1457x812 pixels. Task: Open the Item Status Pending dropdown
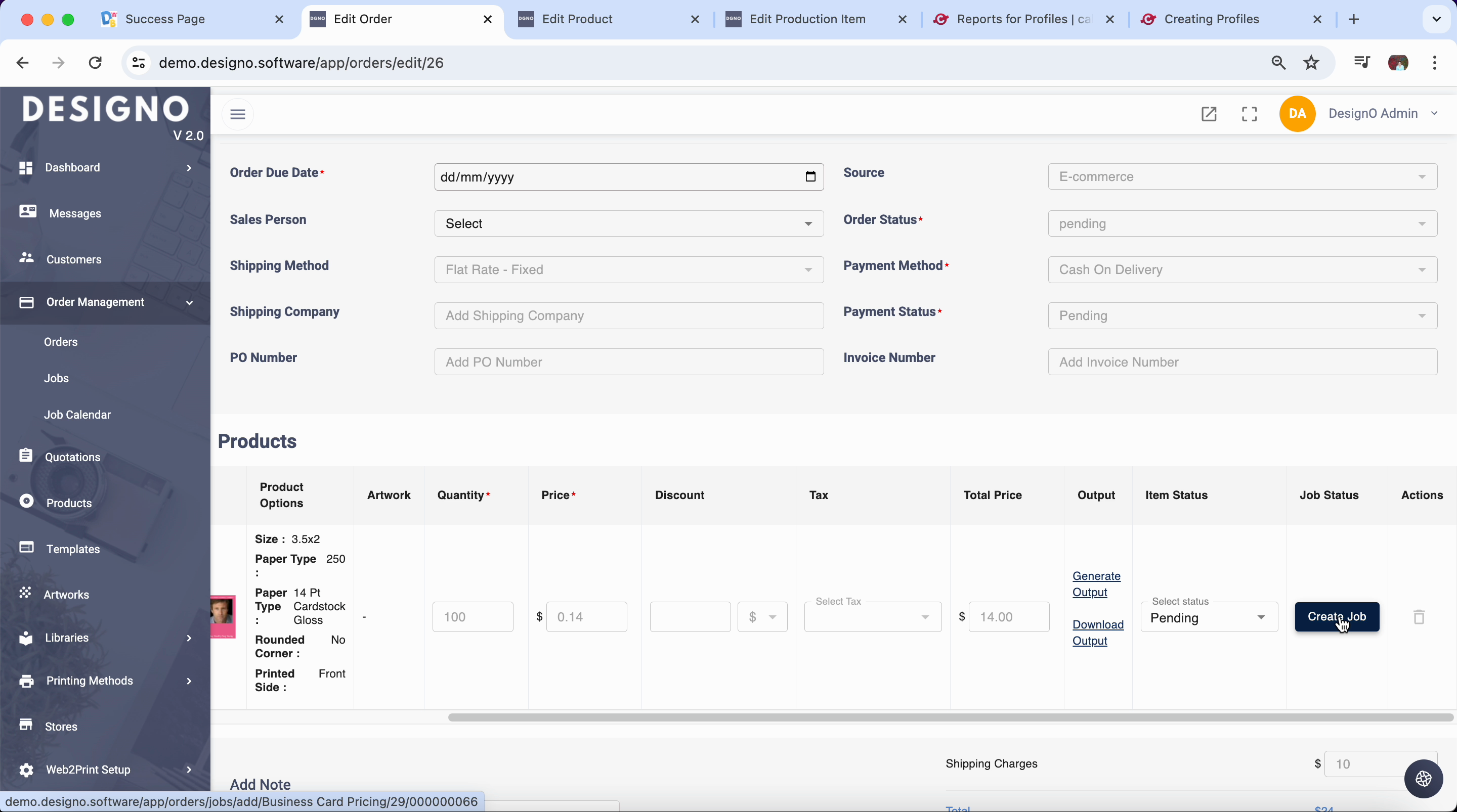point(1209,617)
